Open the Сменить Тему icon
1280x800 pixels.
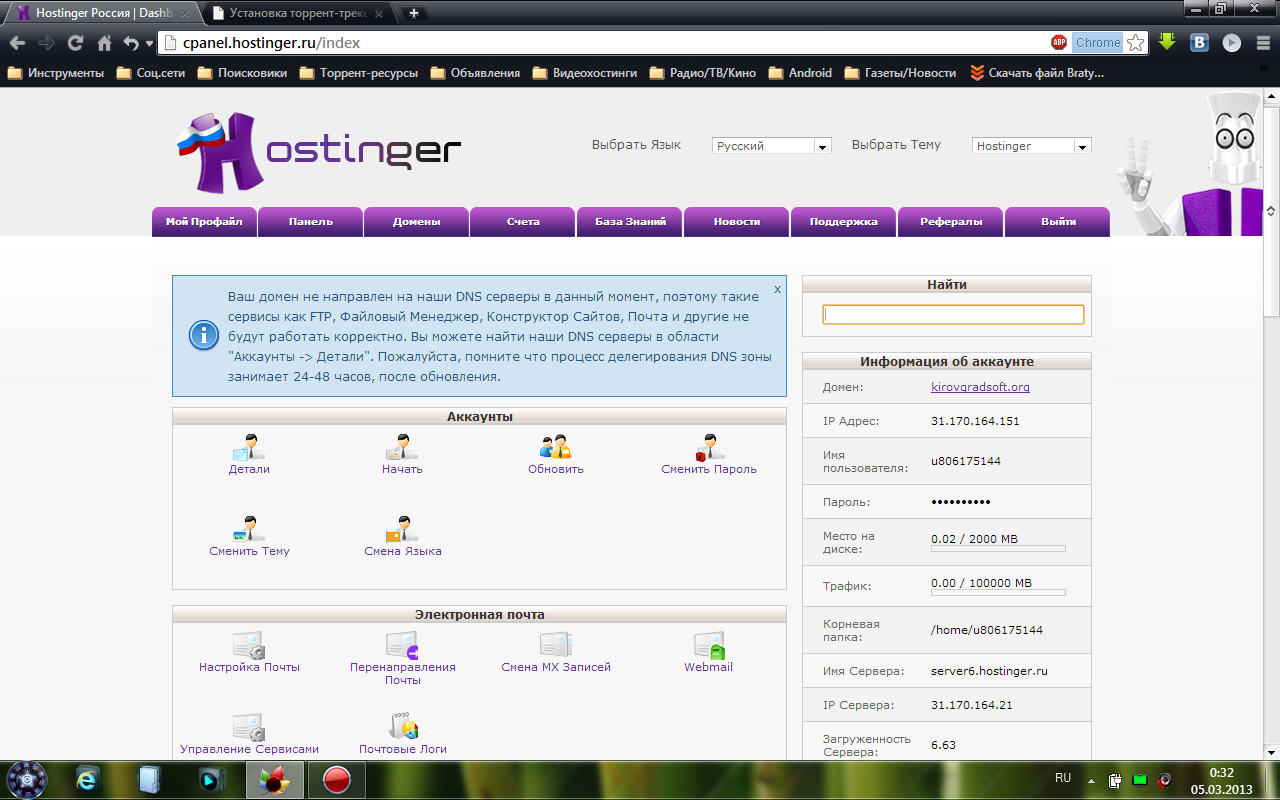tap(249, 529)
